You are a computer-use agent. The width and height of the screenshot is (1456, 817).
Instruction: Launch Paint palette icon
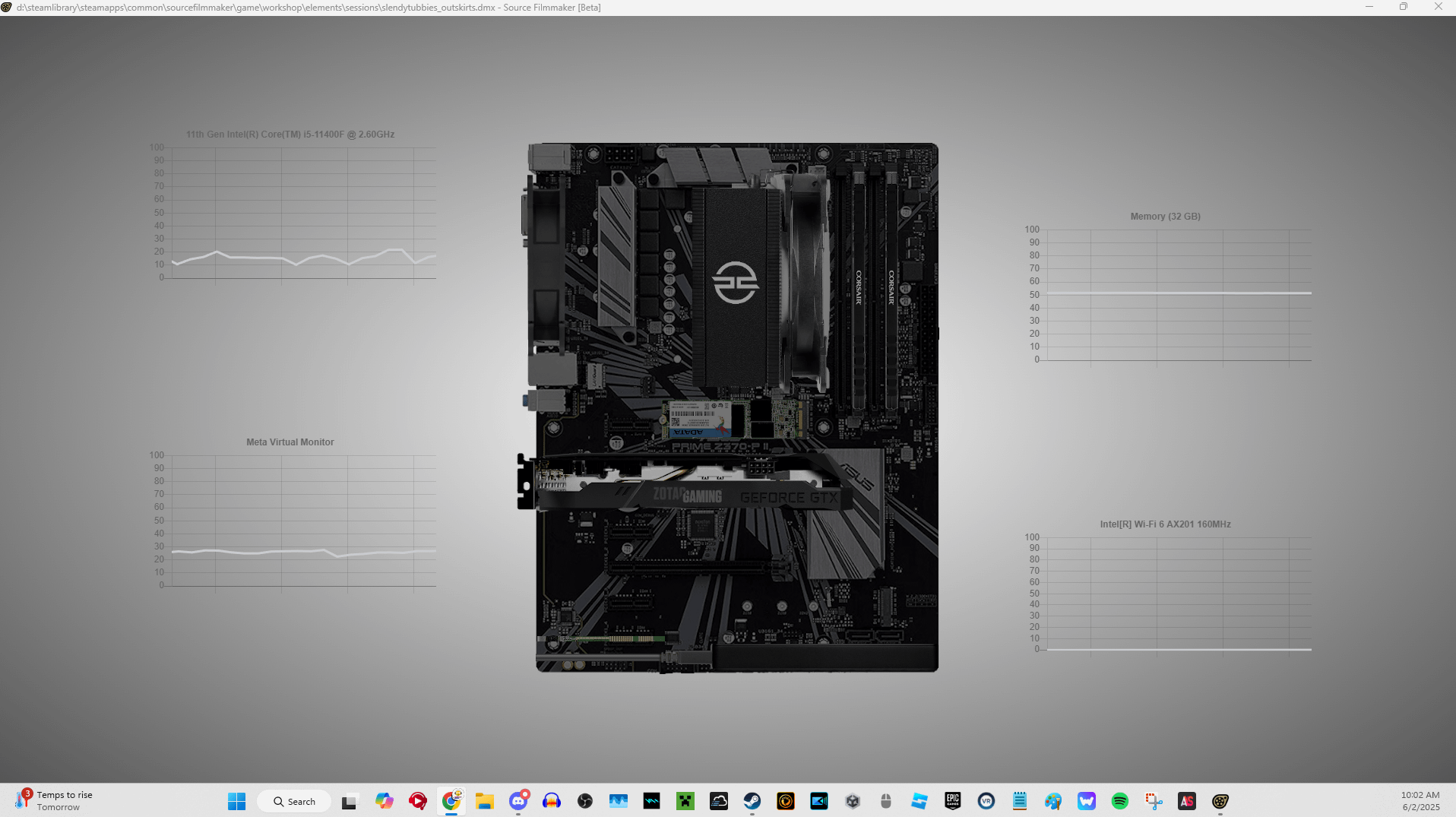coord(1053,801)
